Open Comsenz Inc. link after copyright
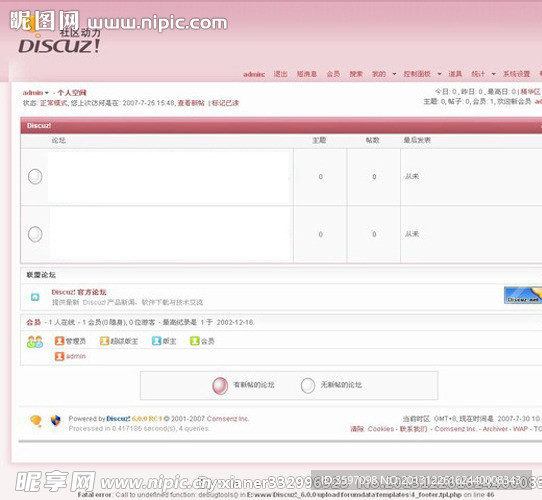 coord(228,419)
